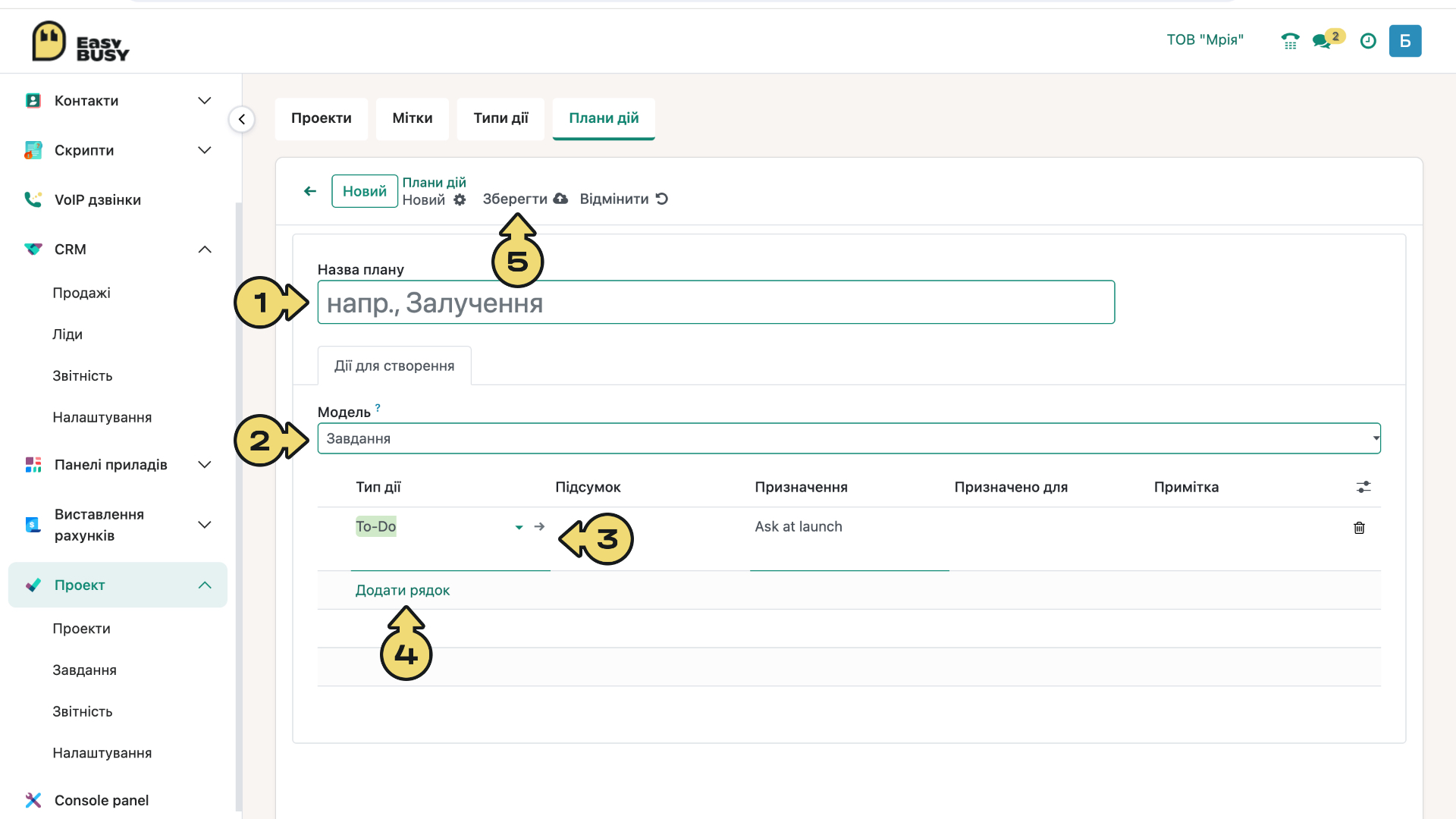Open the table column settings sliders icon
This screenshot has height=819, width=1456.
tap(1363, 487)
